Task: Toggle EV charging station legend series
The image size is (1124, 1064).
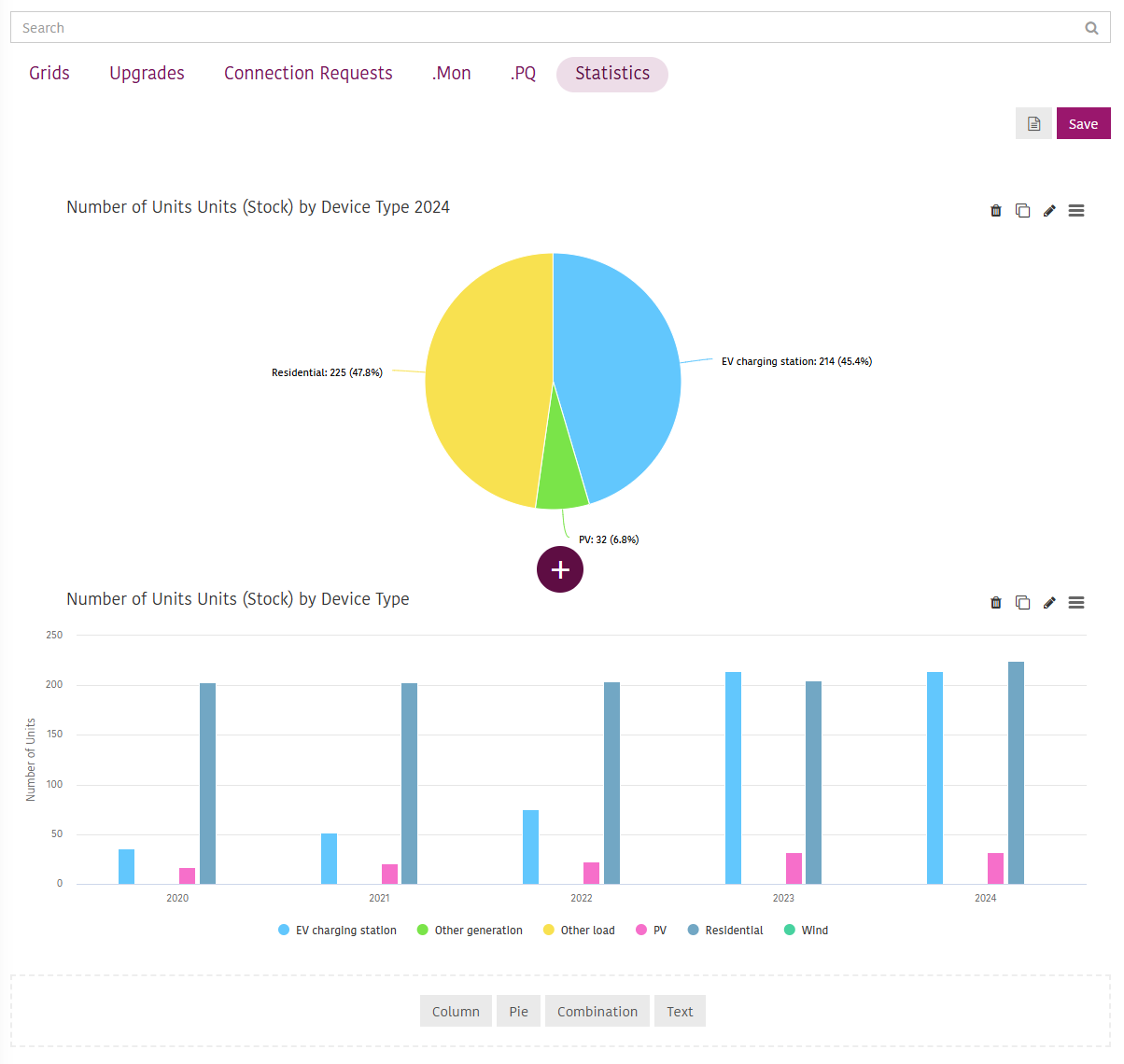Action: pos(337,931)
